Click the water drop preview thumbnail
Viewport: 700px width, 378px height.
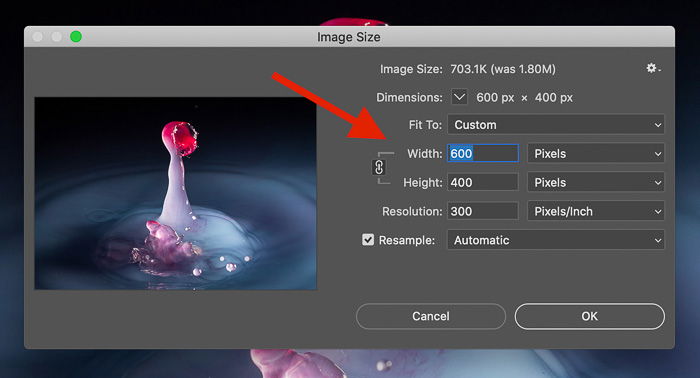[176, 193]
